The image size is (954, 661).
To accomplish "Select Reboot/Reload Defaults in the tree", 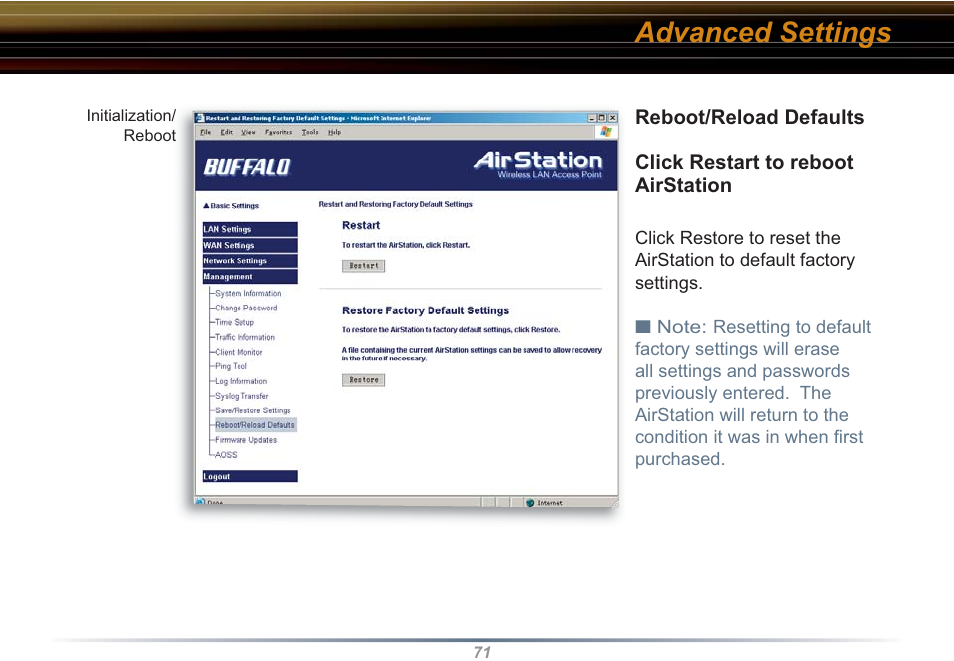I will pos(256,425).
